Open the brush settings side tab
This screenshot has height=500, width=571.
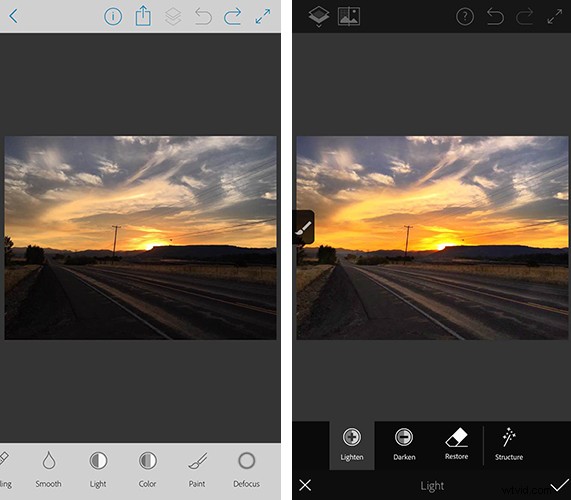(303, 227)
